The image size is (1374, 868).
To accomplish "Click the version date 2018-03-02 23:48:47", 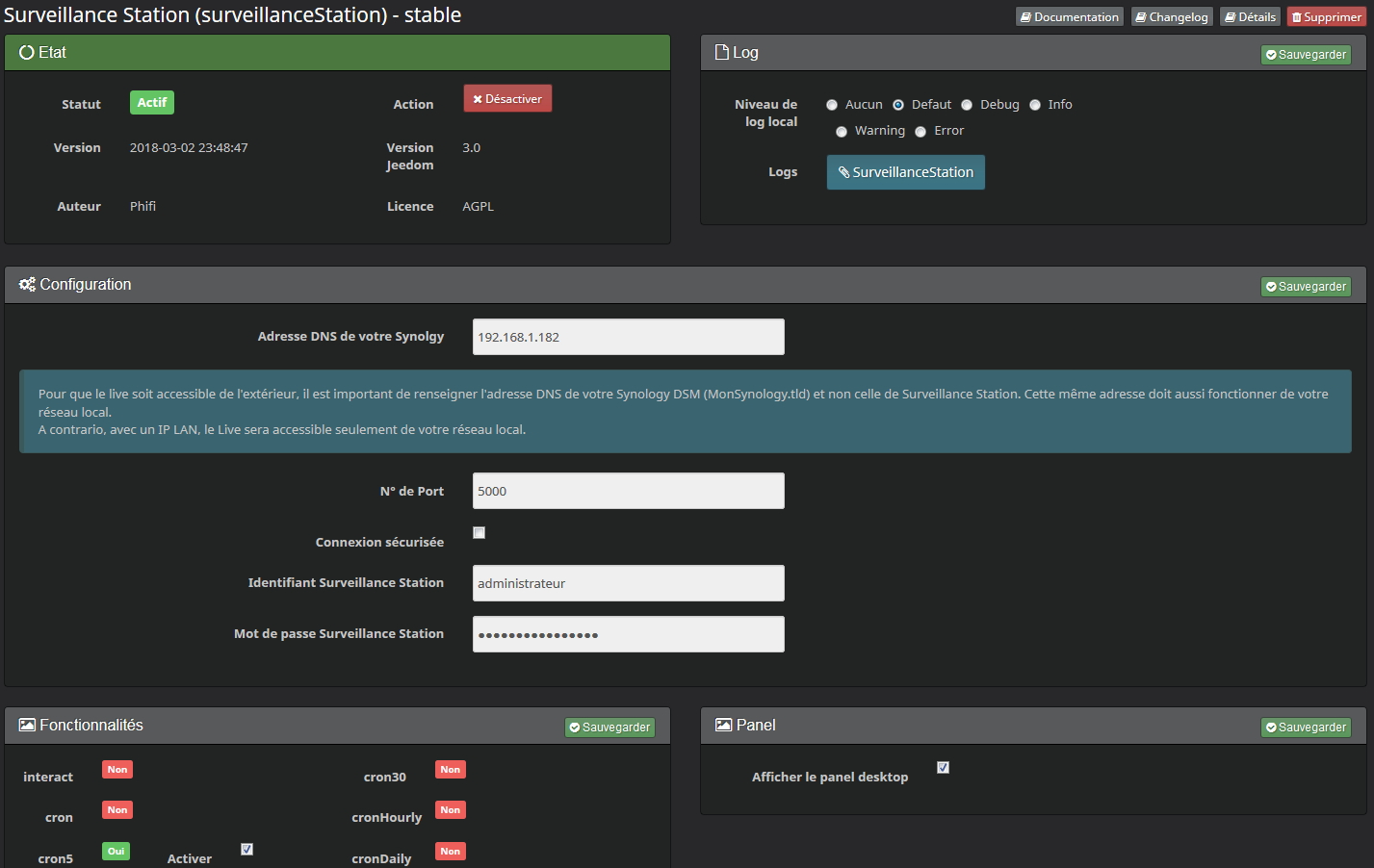I will tap(189, 148).
